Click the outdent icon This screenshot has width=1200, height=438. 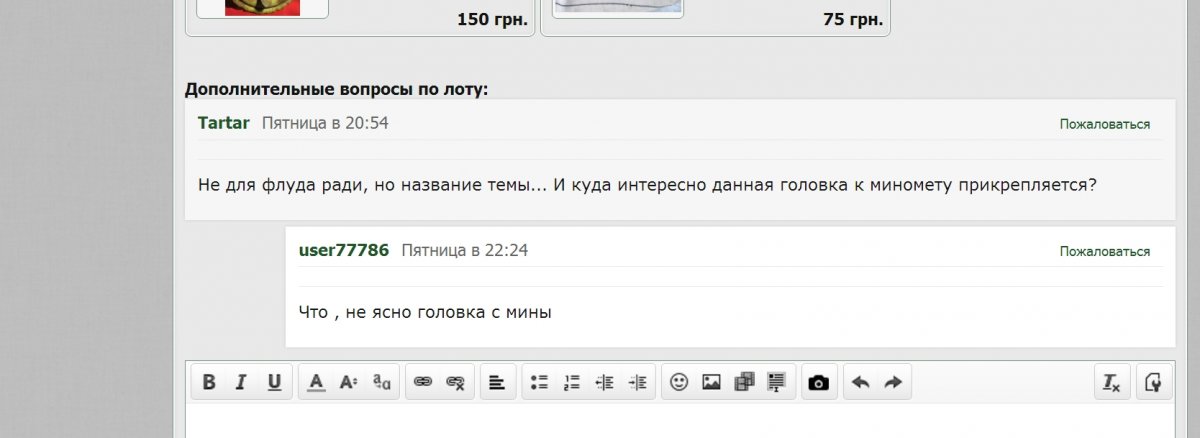click(604, 382)
